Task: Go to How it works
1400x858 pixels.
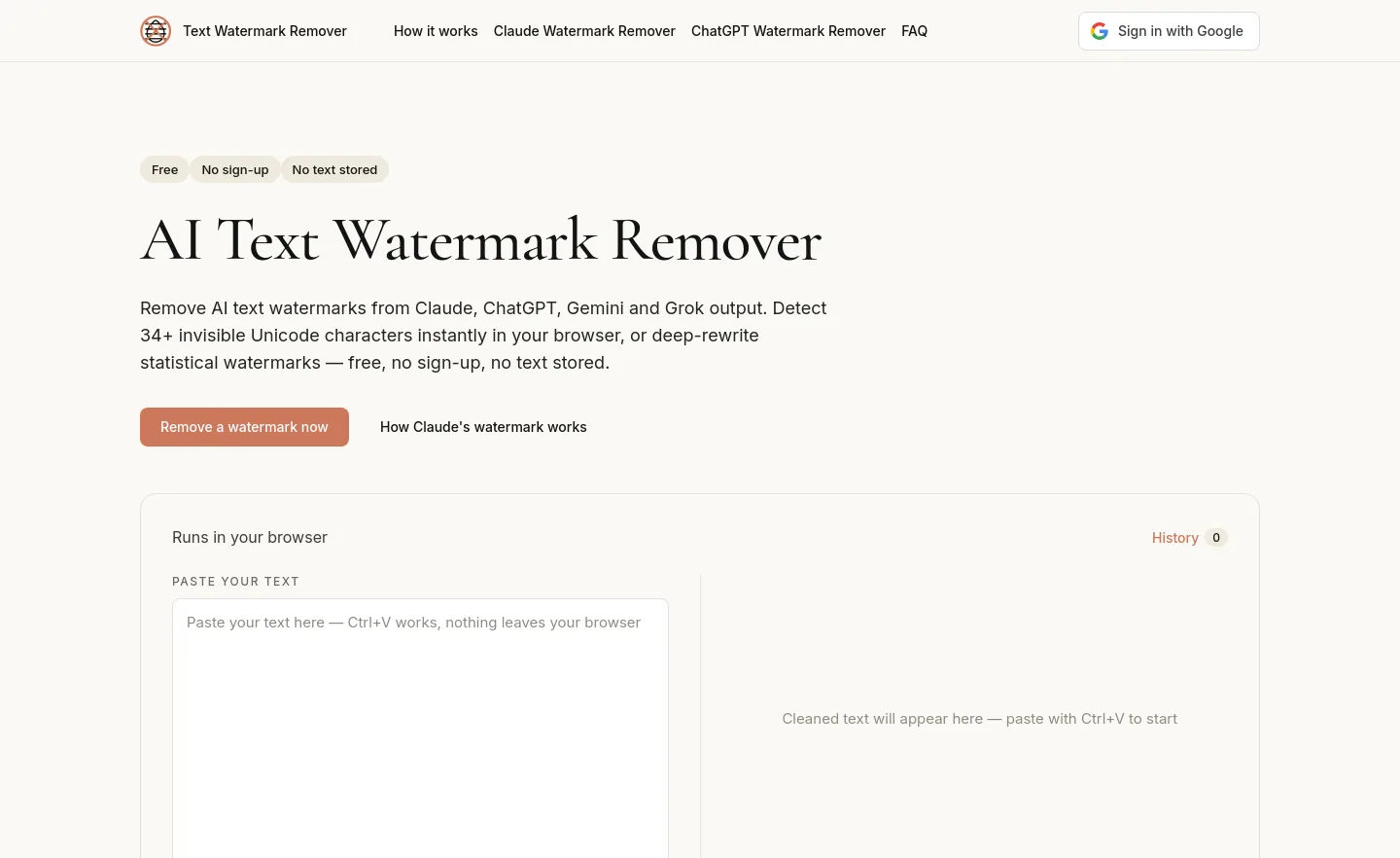Action: 436,31
